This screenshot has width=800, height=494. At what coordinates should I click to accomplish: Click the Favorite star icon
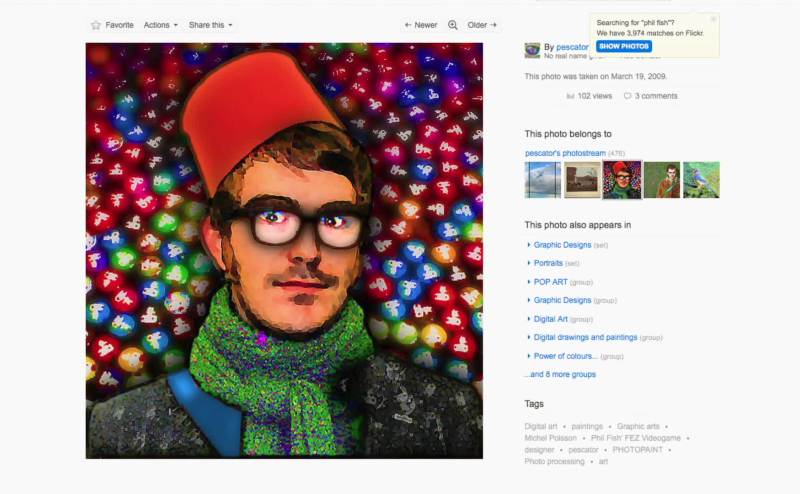96,25
